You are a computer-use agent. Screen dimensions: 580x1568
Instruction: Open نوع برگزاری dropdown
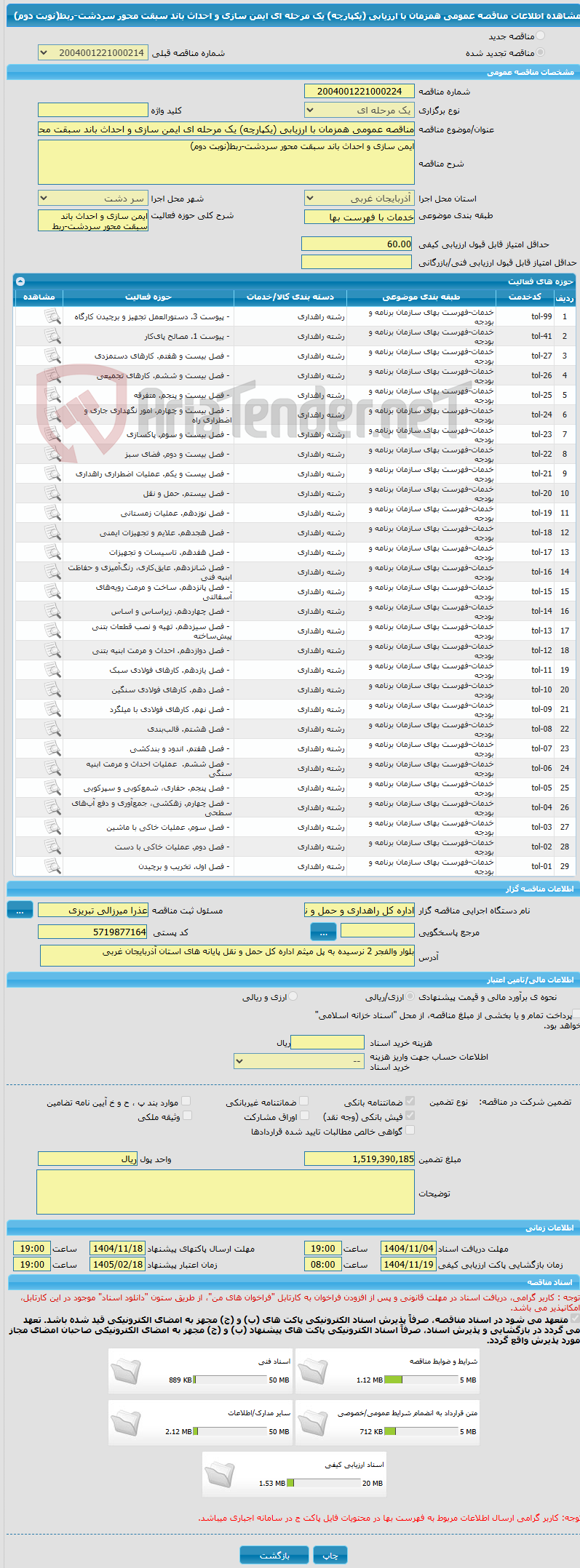pyautogui.click(x=359, y=111)
